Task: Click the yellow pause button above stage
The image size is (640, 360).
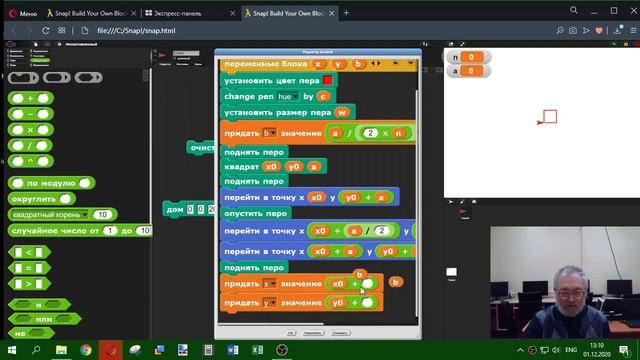Action: point(626,44)
